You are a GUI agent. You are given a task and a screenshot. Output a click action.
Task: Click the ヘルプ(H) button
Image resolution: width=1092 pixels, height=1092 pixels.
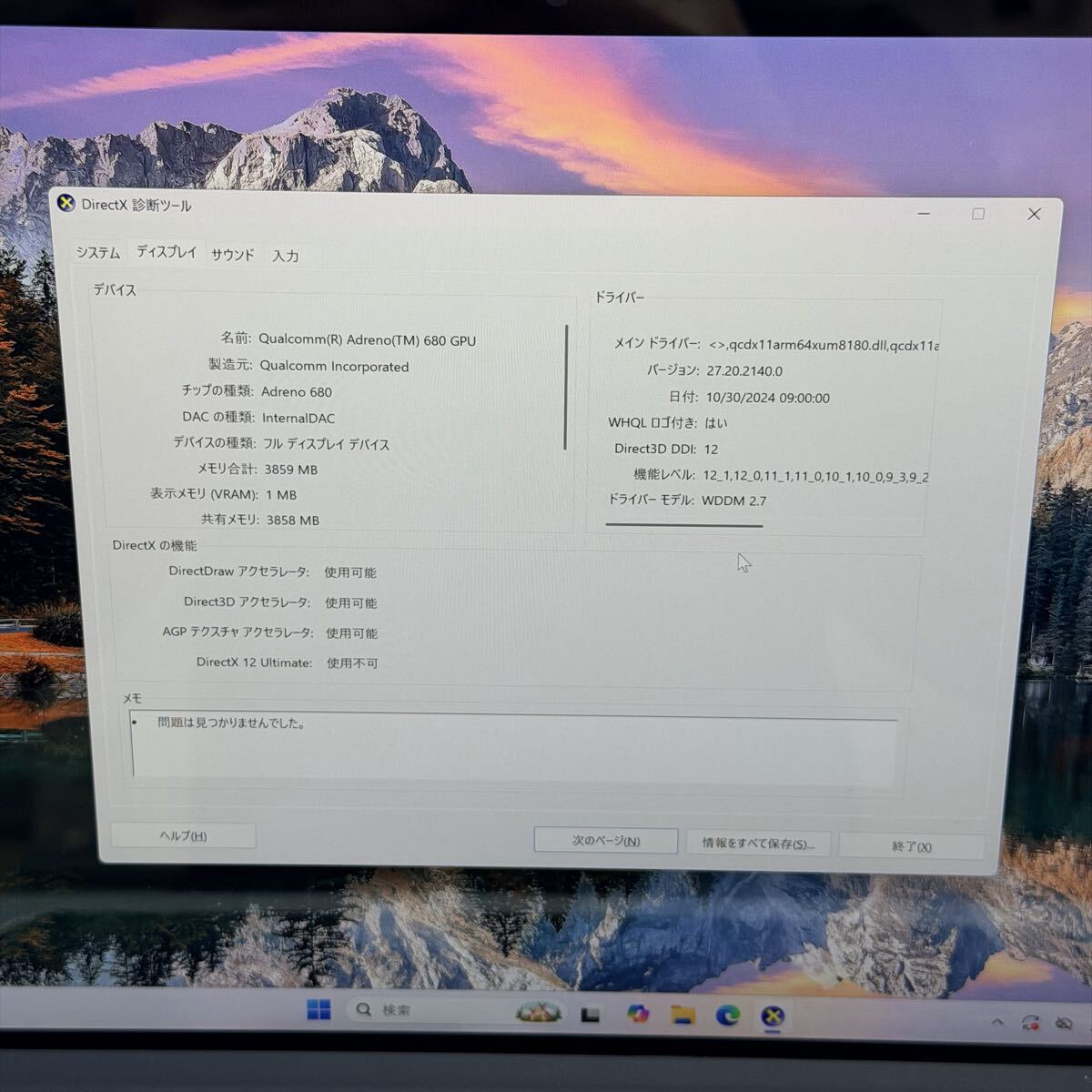183,835
